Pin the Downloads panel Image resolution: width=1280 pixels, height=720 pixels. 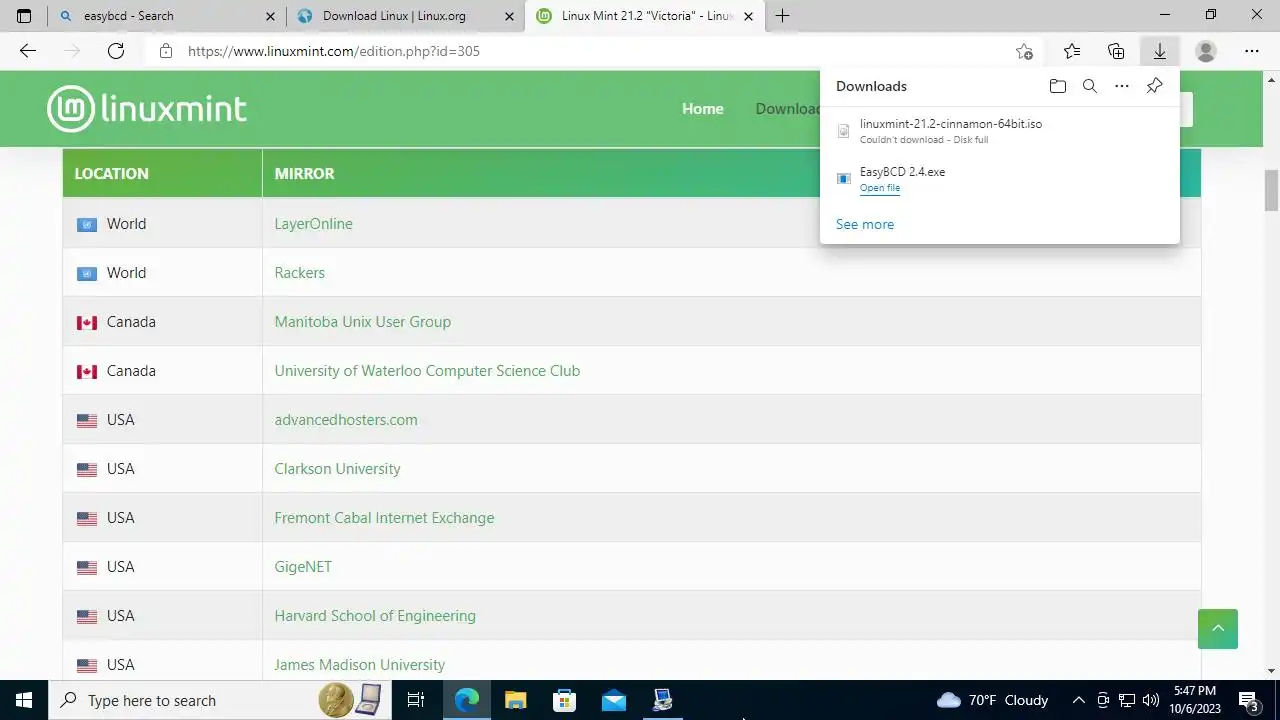point(1154,86)
